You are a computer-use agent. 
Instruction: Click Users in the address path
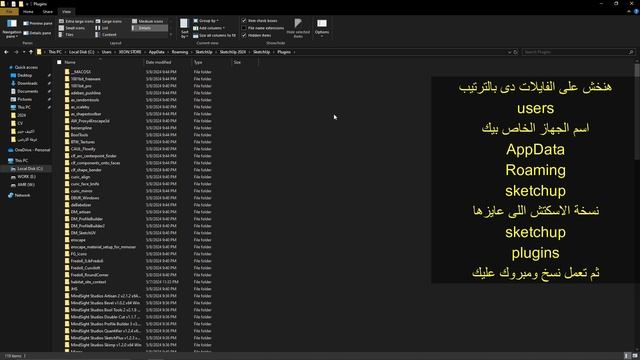coord(107,52)
